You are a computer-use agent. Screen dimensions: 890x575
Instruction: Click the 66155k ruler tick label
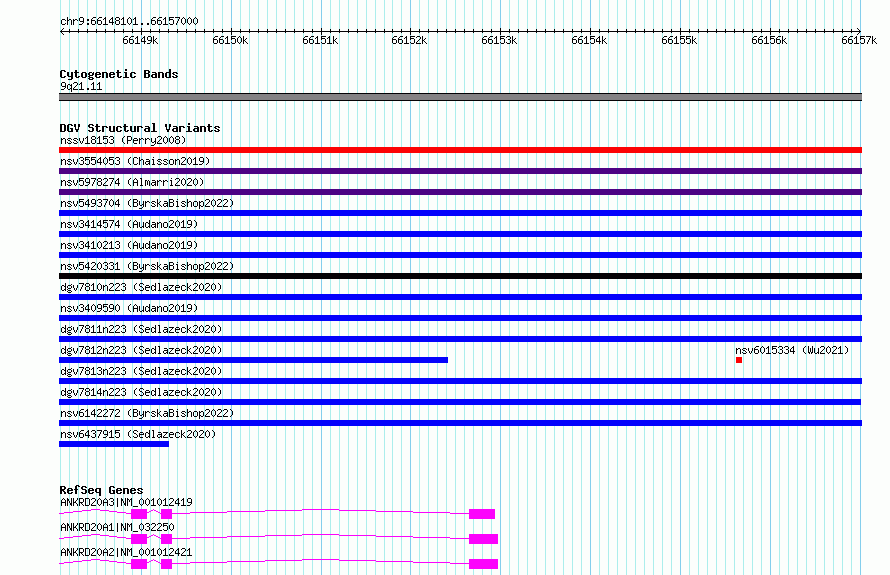[x=679, y=40]
